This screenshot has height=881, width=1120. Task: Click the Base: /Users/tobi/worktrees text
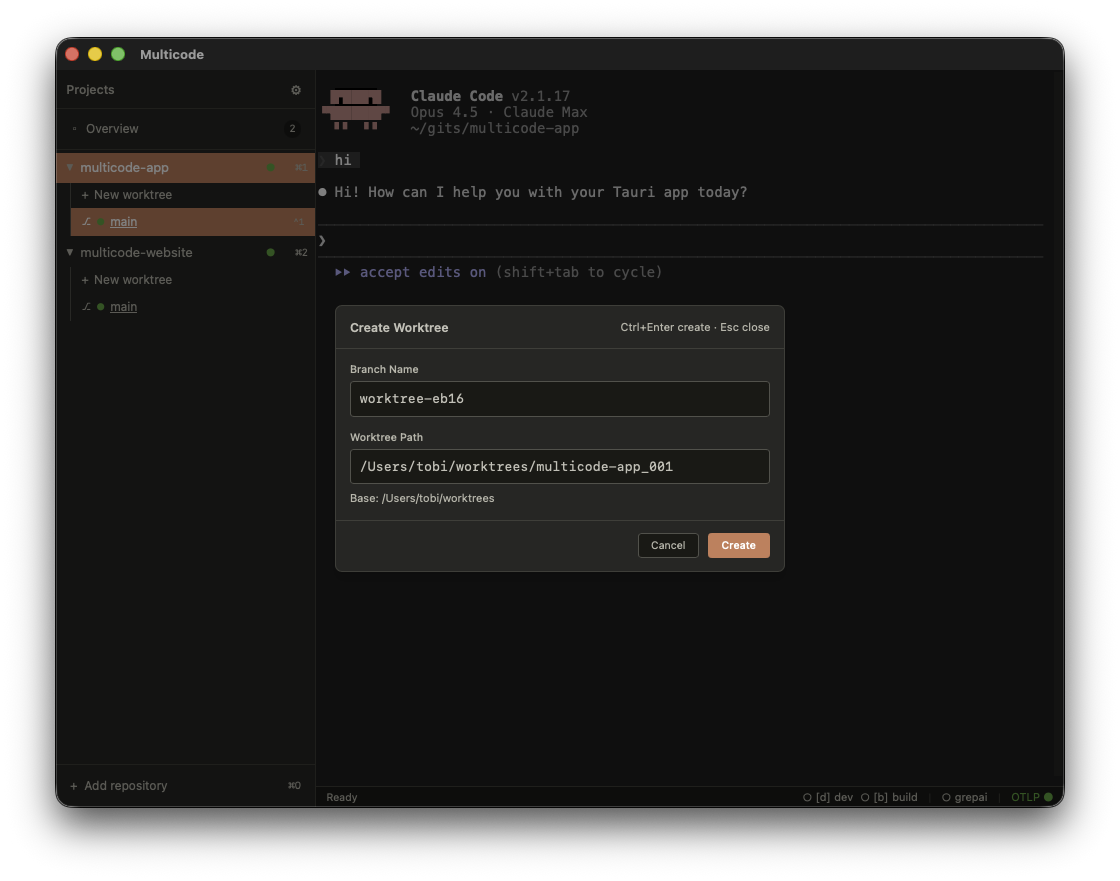point(422,498)
